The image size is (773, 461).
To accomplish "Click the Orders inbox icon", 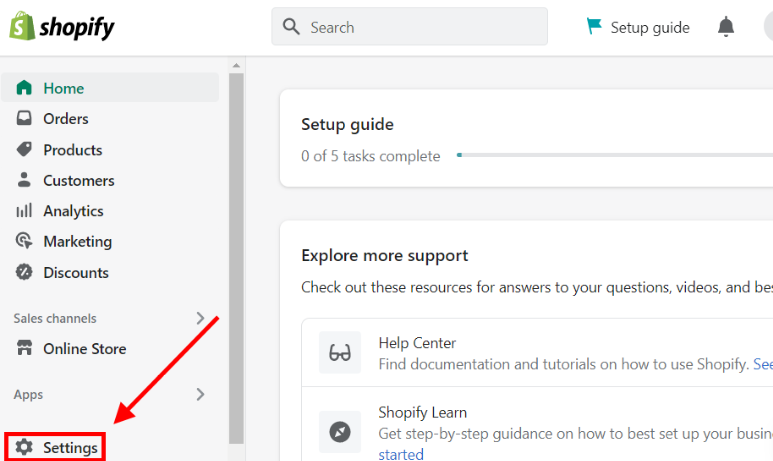I will click(x=24, y=118).
